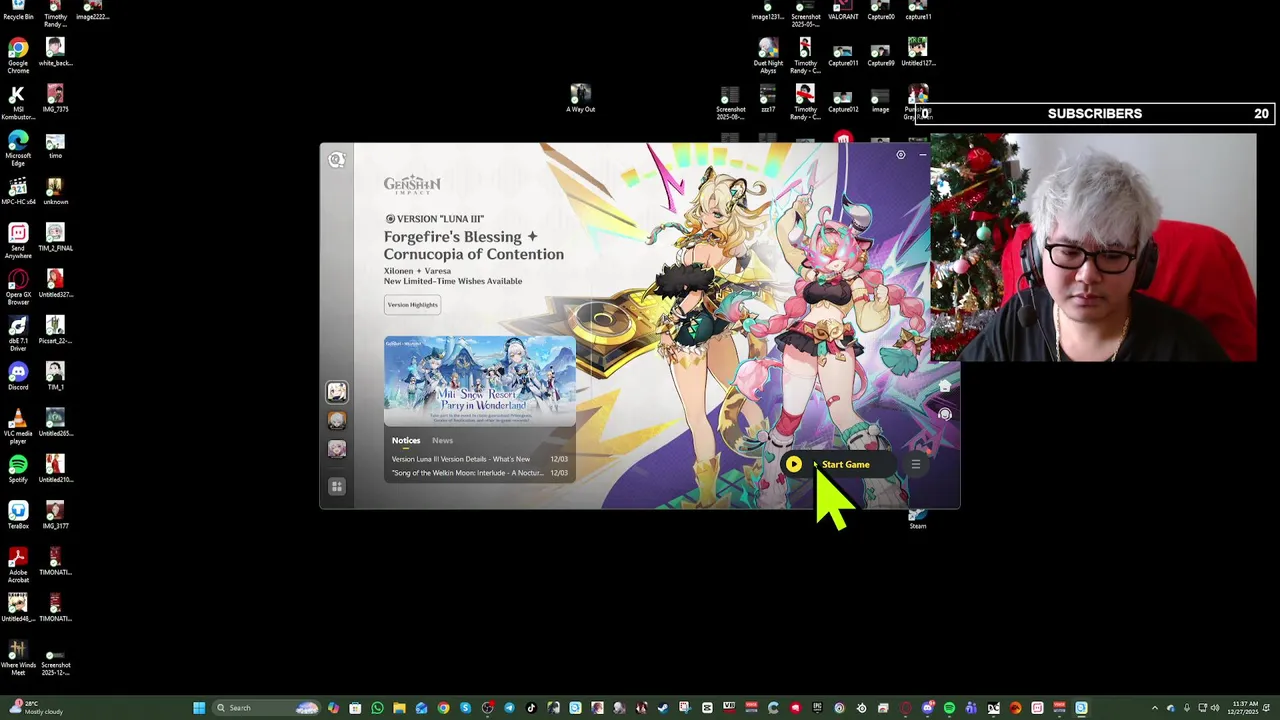Select the zzz17 desktop file
The image size is (1280, 720).
coord(768,98)
